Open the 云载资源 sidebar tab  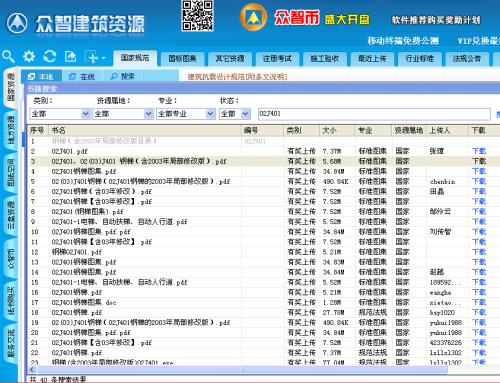[x=11, y=216]
